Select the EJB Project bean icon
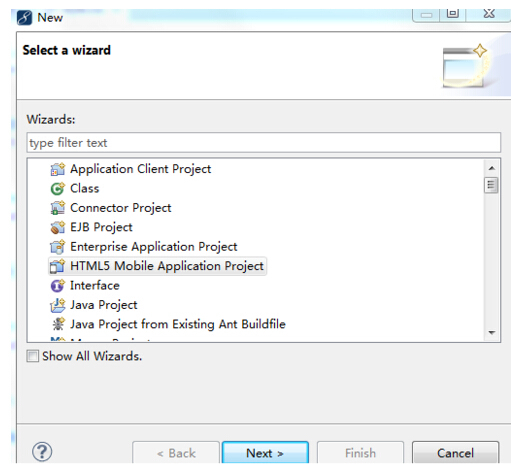Viewport: 511px width, 476px height. click(58, 227)
